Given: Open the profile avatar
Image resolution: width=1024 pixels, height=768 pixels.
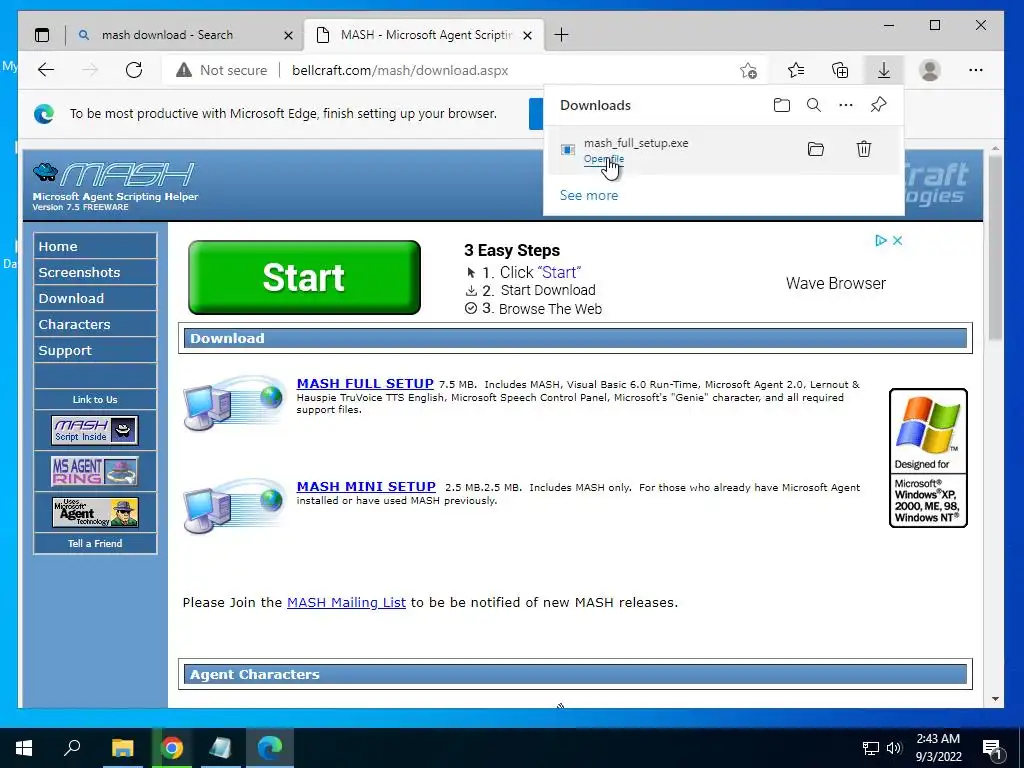Looking at the screenshot, I should pyautogui.click(x=929, y=70).
